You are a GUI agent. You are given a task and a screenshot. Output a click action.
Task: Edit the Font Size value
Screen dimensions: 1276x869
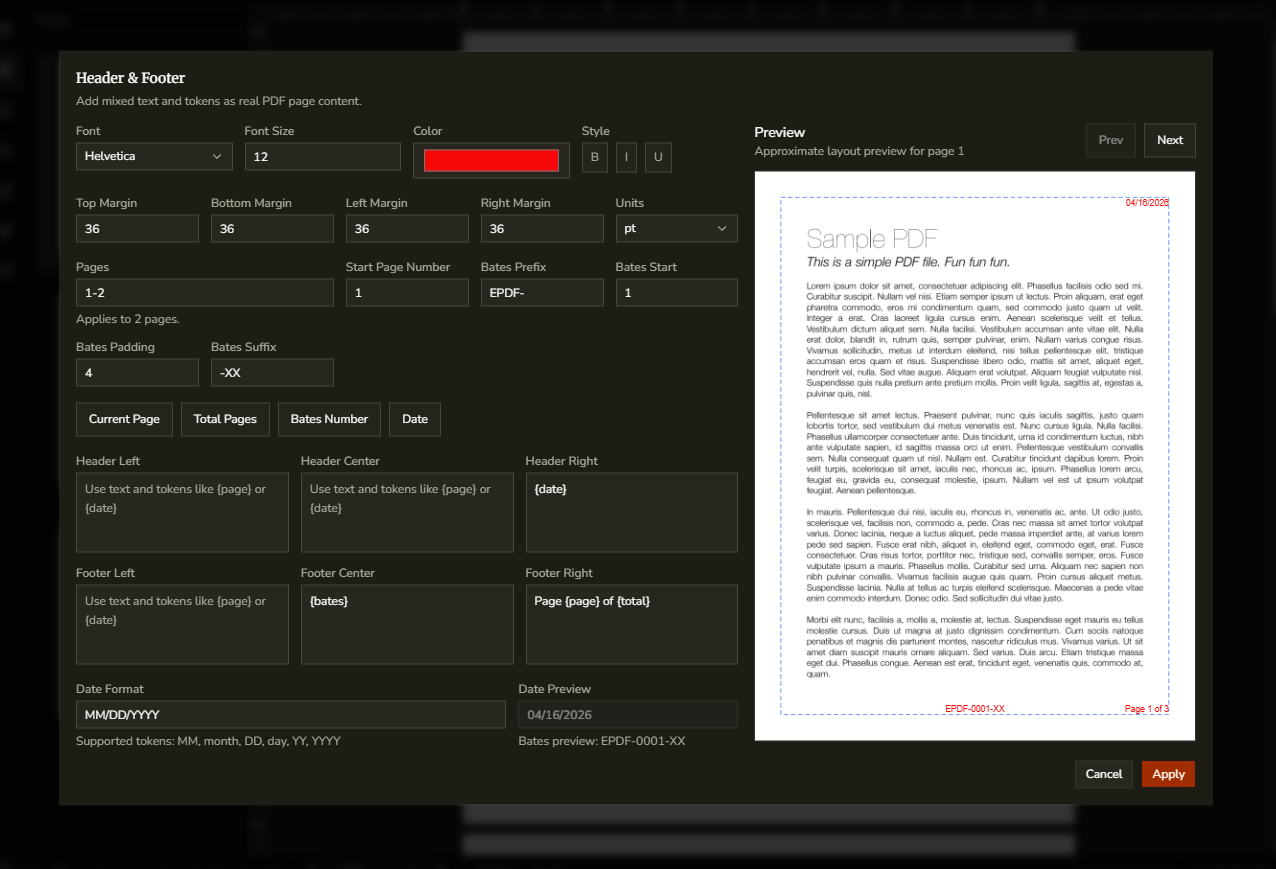pos(322,156)
